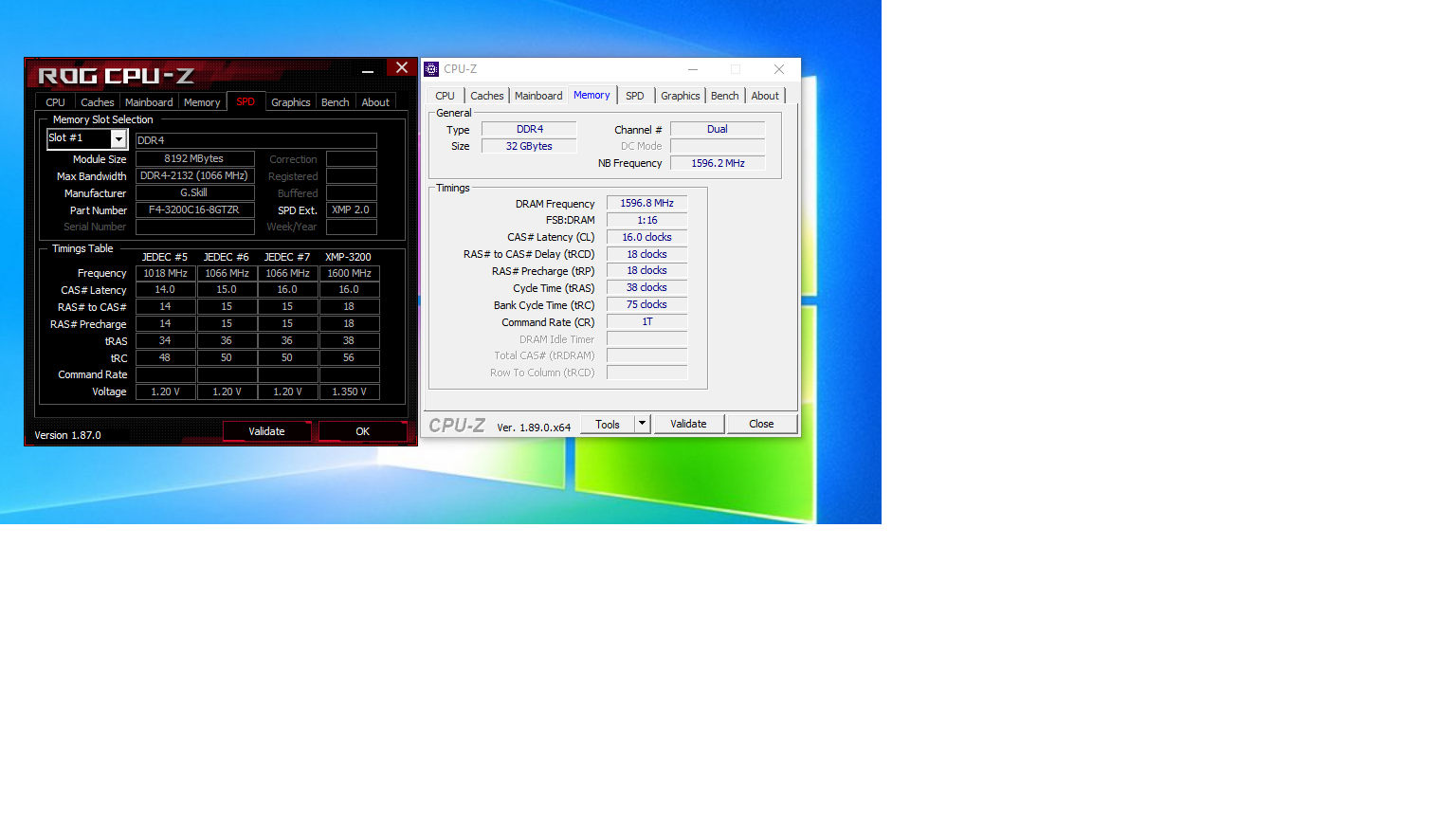Select the Command Rate 1T value
Viewport: 1456px width, 819px height.
pos(646,321)
